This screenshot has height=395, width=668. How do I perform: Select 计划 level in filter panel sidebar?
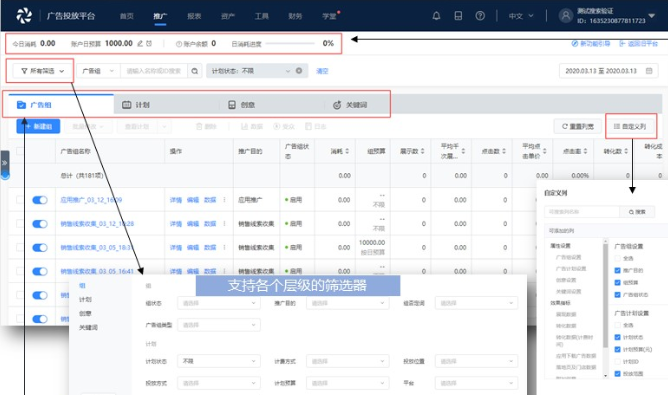85,300
